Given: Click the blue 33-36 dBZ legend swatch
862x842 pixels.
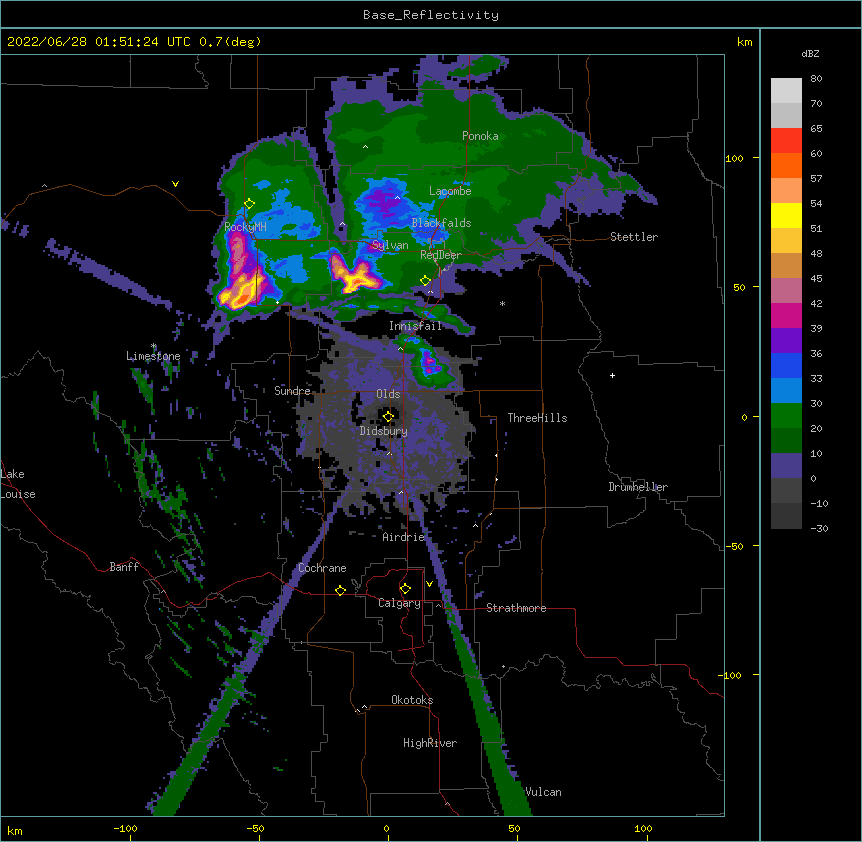Looking at the screenshot, I should tap(786, 365).
